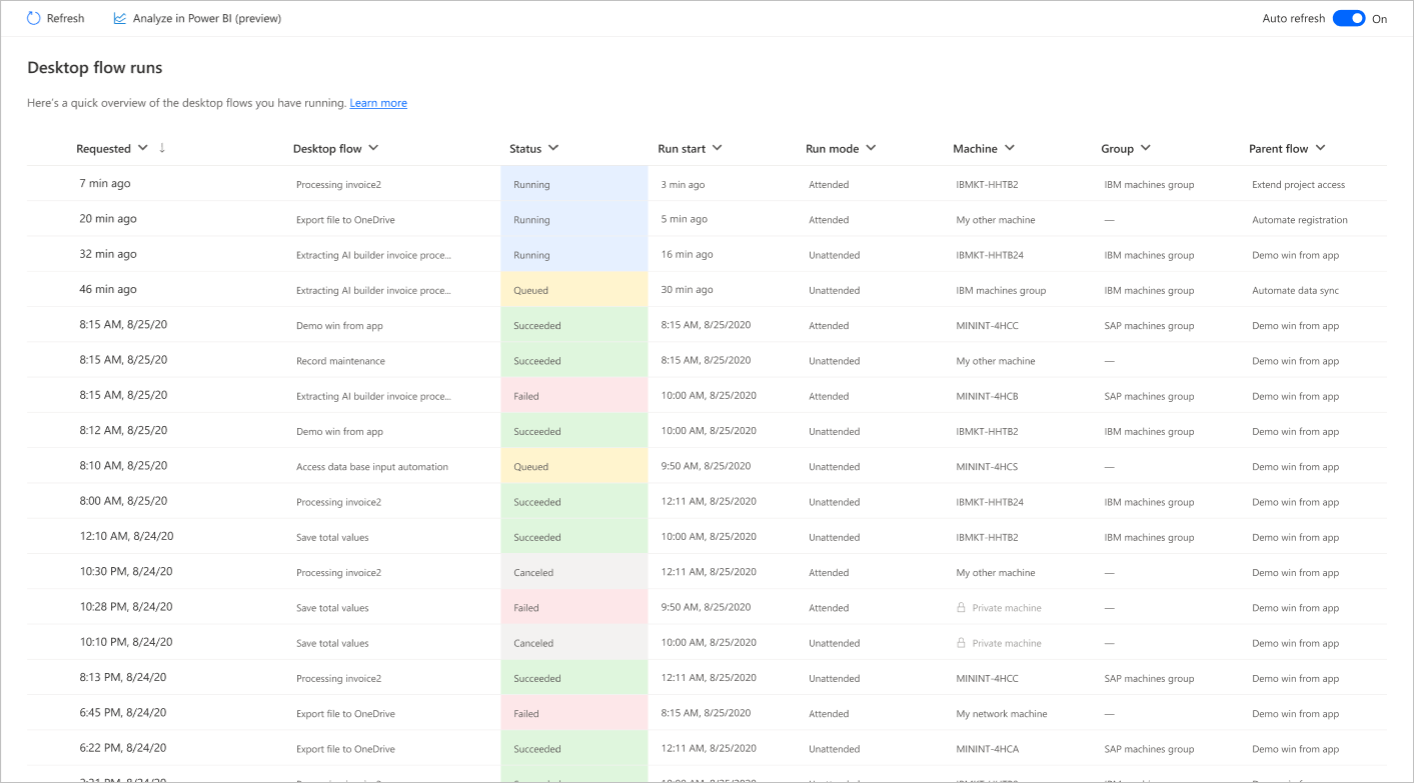Click Analyze in Power BI (preview) label
The image size is (1414, 783).
pos(207,18)
